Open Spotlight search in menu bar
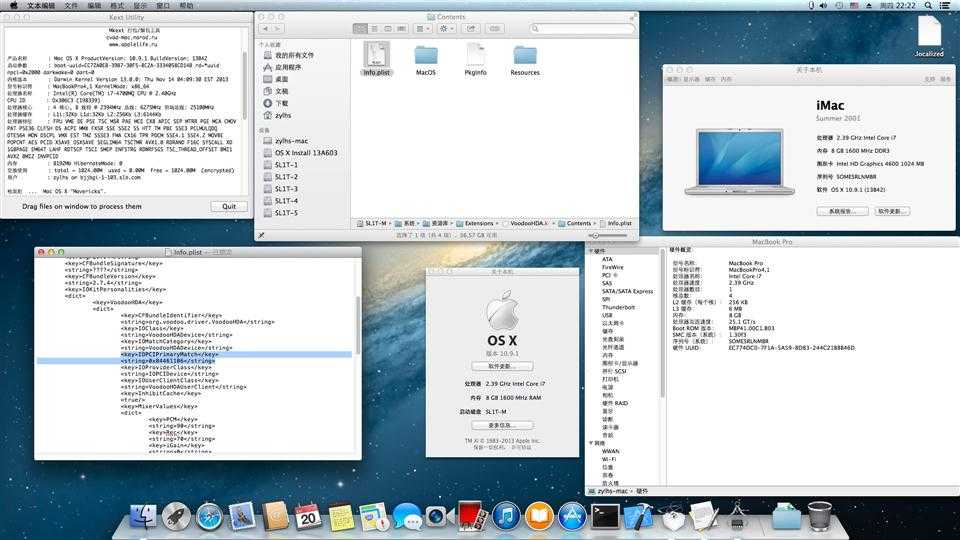 pos(928,6)
